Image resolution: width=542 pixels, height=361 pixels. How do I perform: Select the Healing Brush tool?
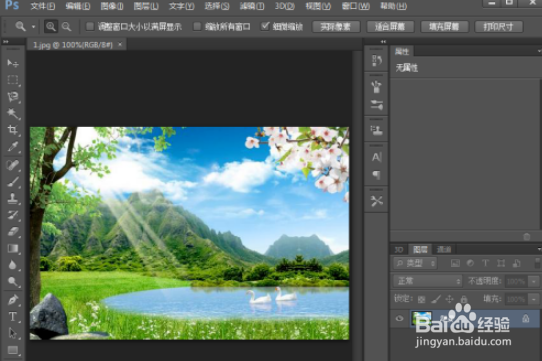pos(13,165)
